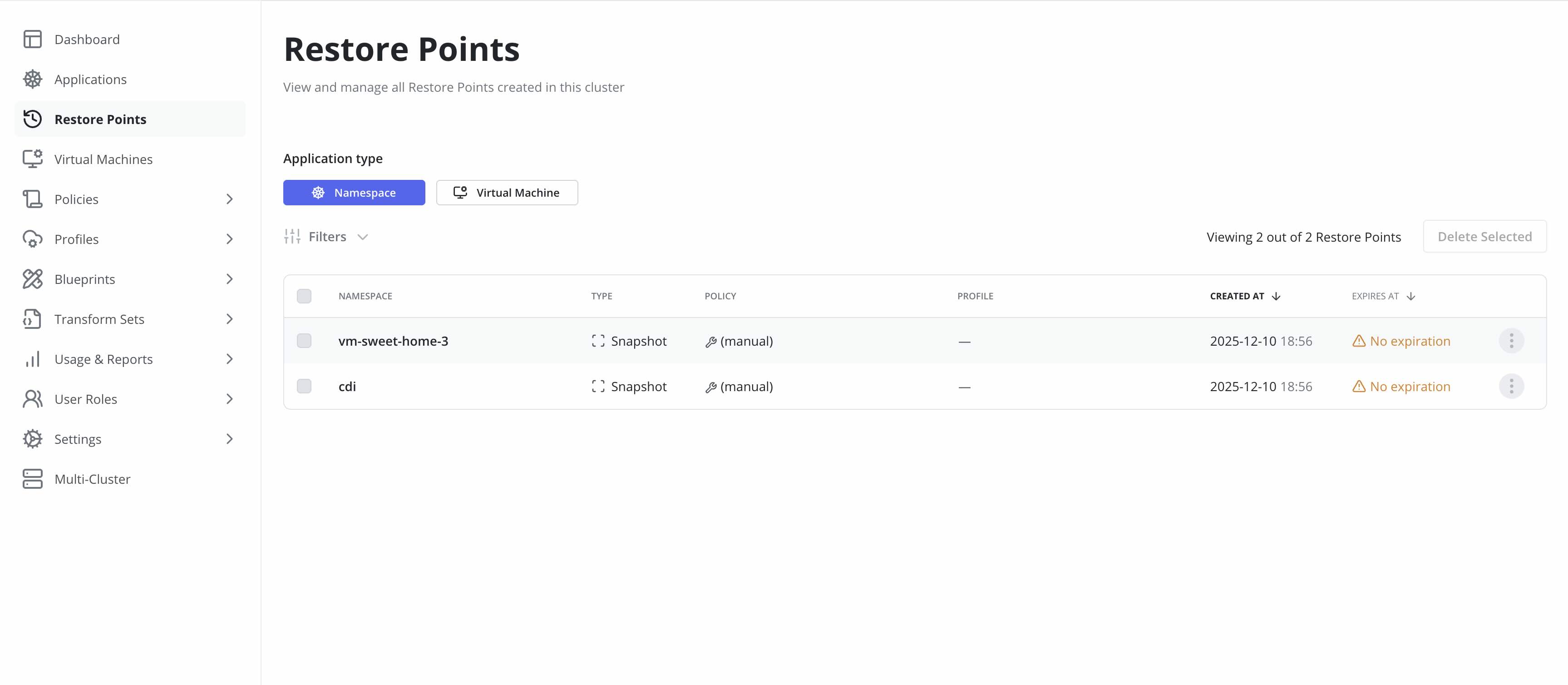Switch to Virtual Machine application type
The height and width of the screenshot is (685, 1568).
(x=507, y=193)
